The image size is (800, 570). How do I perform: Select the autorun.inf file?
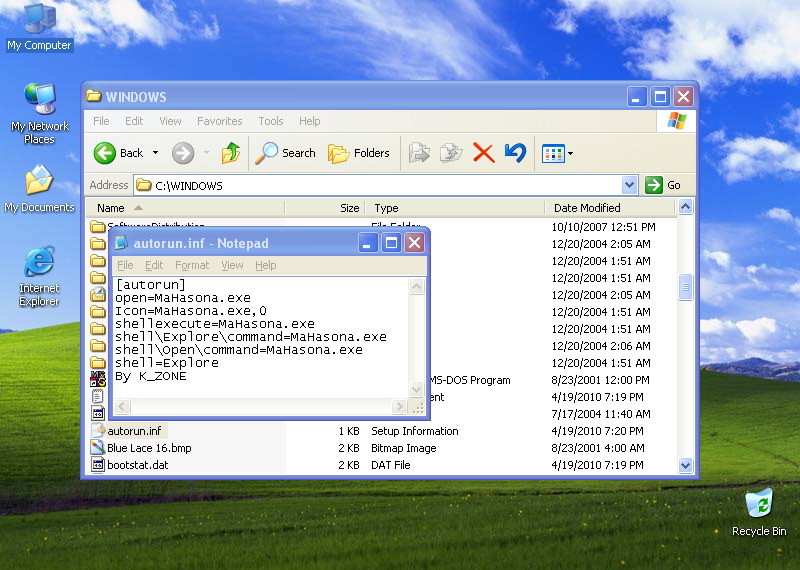tap(134, 431)
